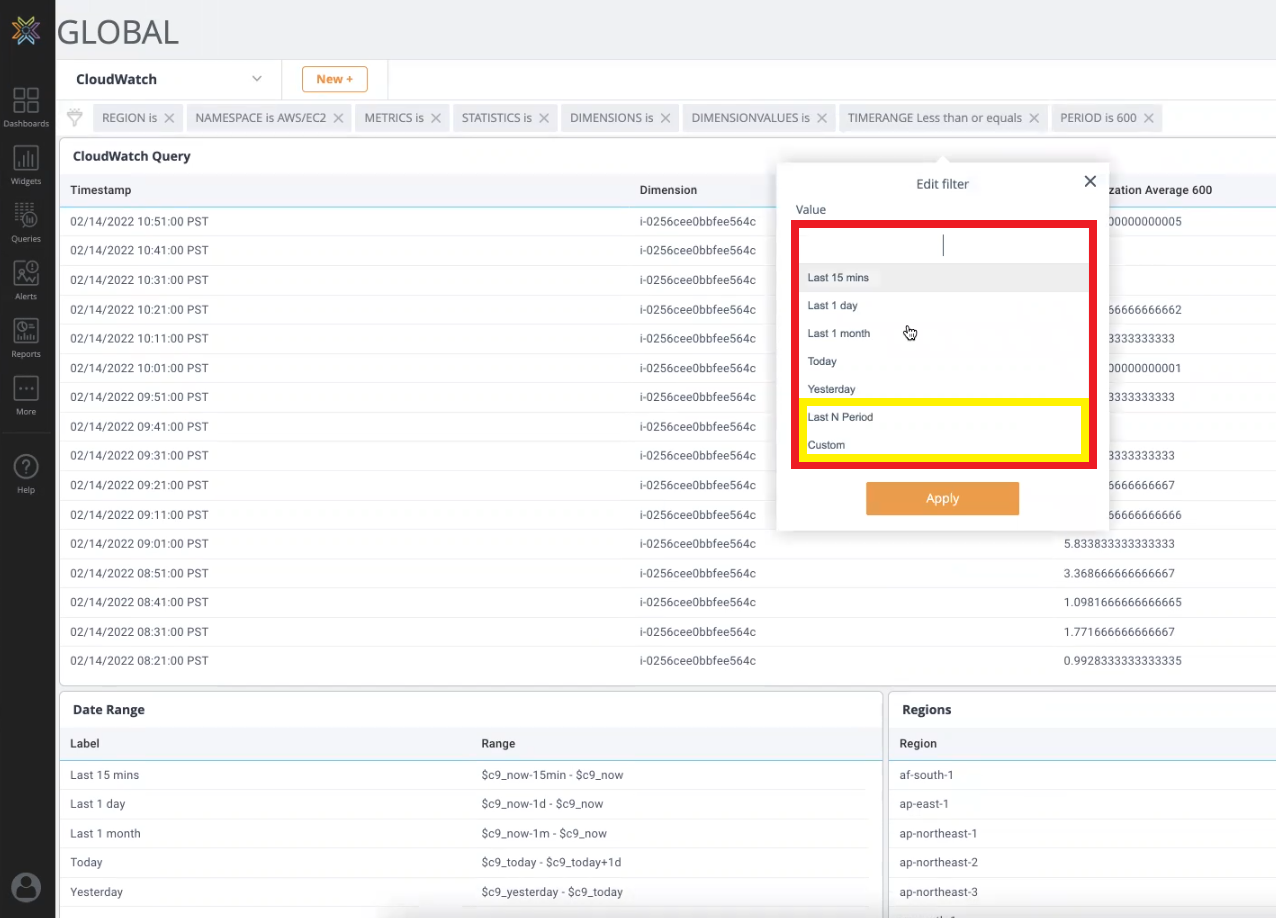Click the New + button
The width and height of the screenshot is (1276, 918).
pos(335,79)
